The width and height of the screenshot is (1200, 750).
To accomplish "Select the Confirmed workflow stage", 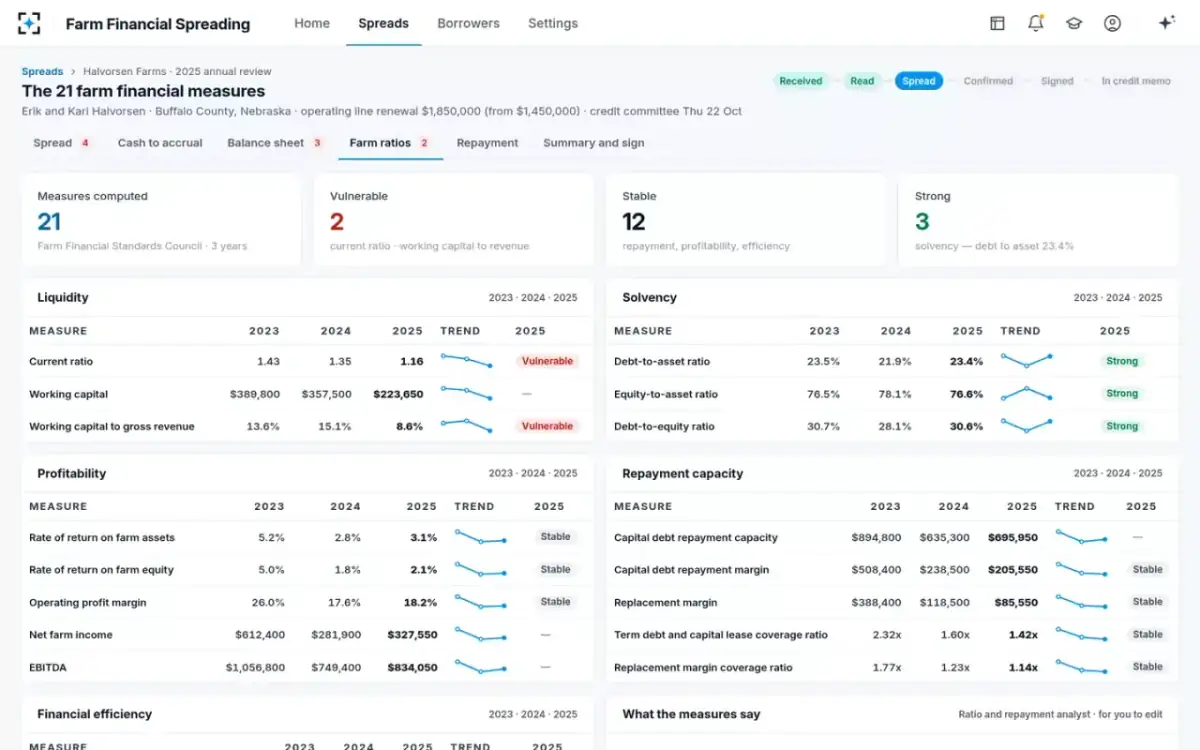I will 988,81.
